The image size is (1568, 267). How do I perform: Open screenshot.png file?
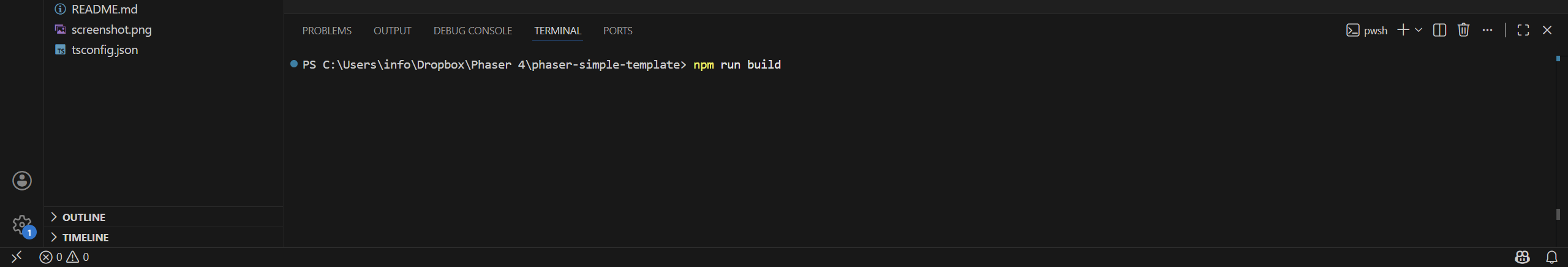point(111,29)
